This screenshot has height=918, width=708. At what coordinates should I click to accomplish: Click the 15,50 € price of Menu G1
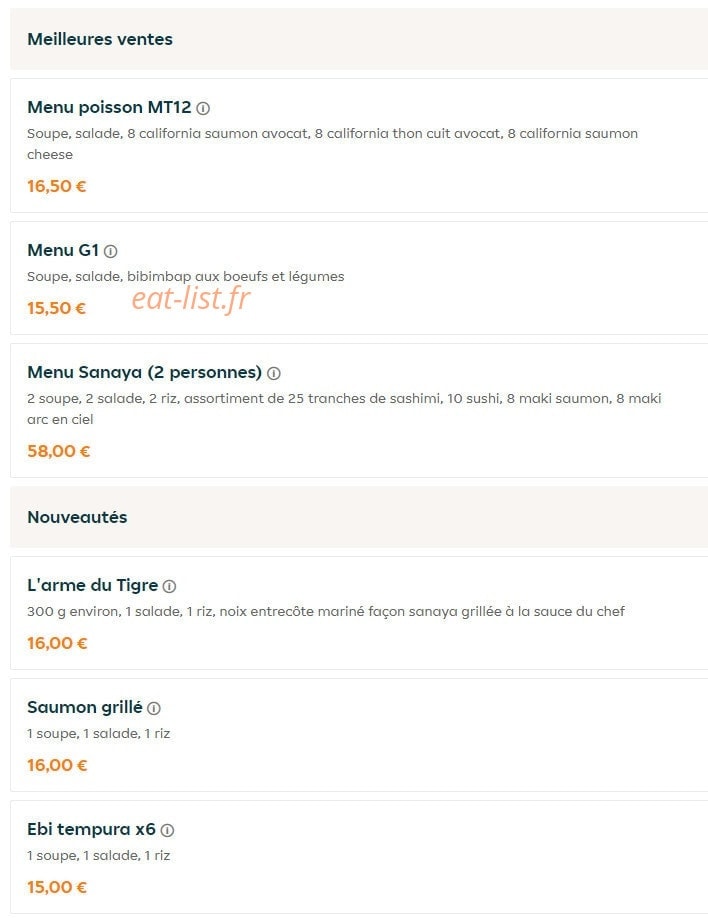(57, 308)
